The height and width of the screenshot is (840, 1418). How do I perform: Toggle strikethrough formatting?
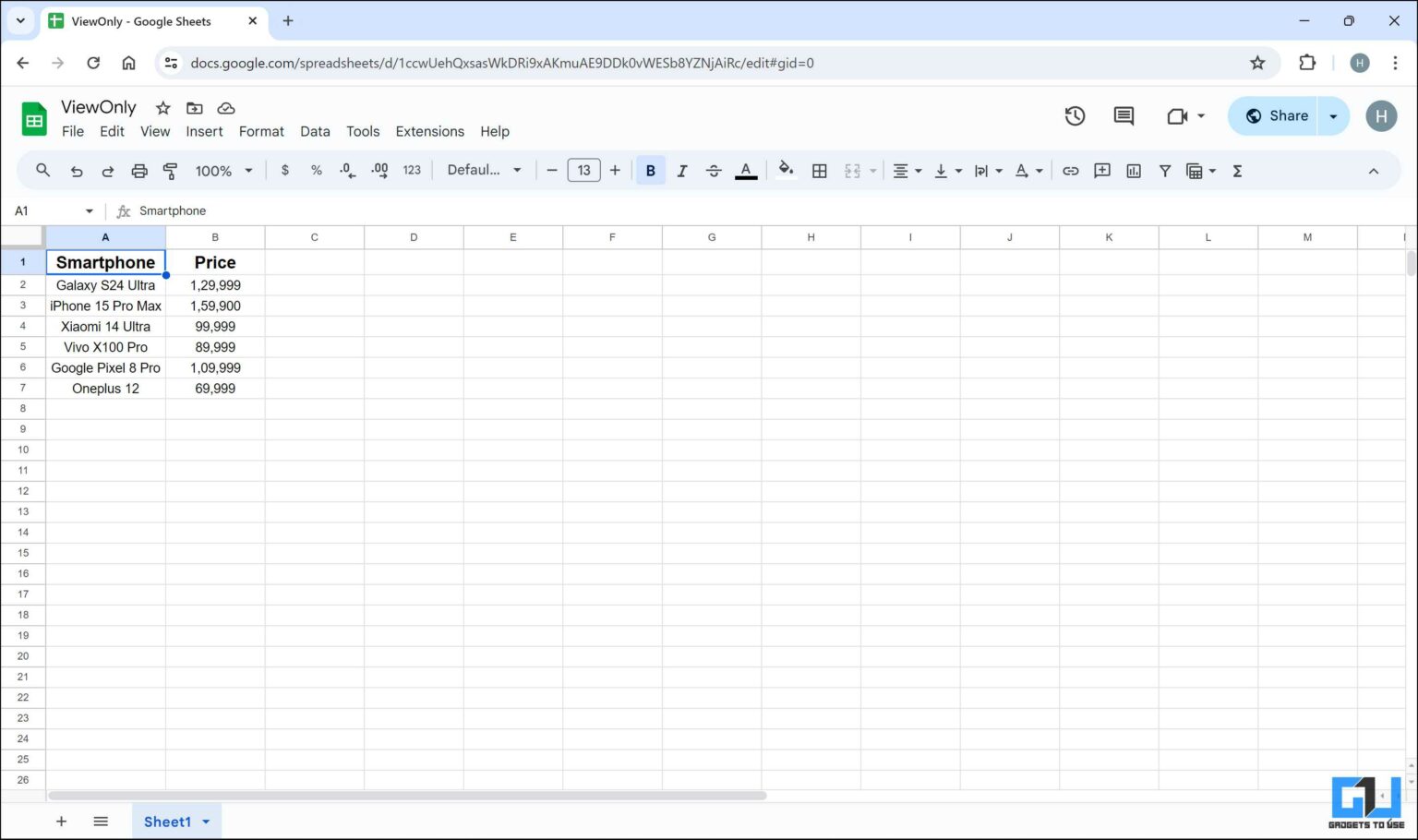click(x=714, y=171)
